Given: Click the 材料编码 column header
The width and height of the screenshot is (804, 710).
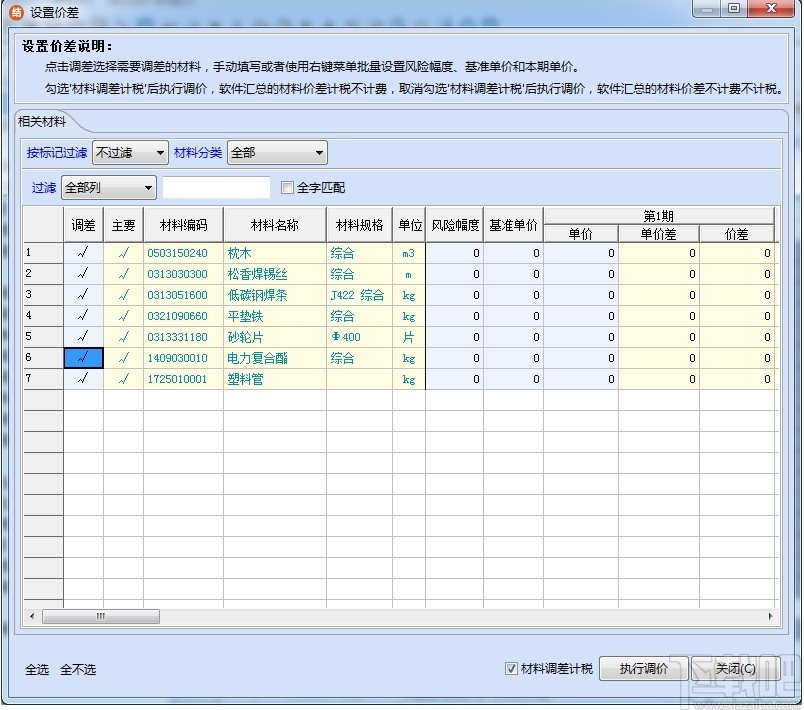Looking at the screenshot, I should [184, 225].
